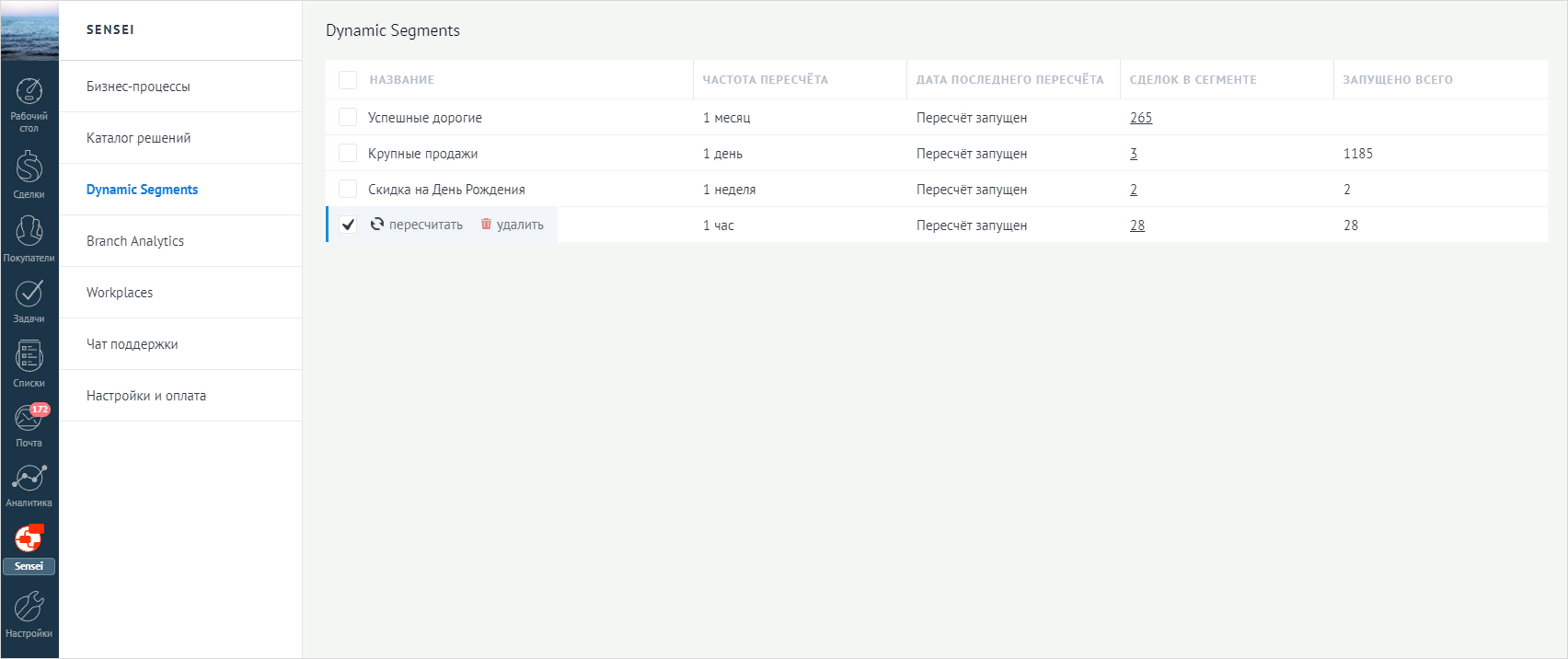This screenshot has width=1568, height=659.
Task: Click the Сделок в сегменте column header
Action: click(x=1193, y=80)
